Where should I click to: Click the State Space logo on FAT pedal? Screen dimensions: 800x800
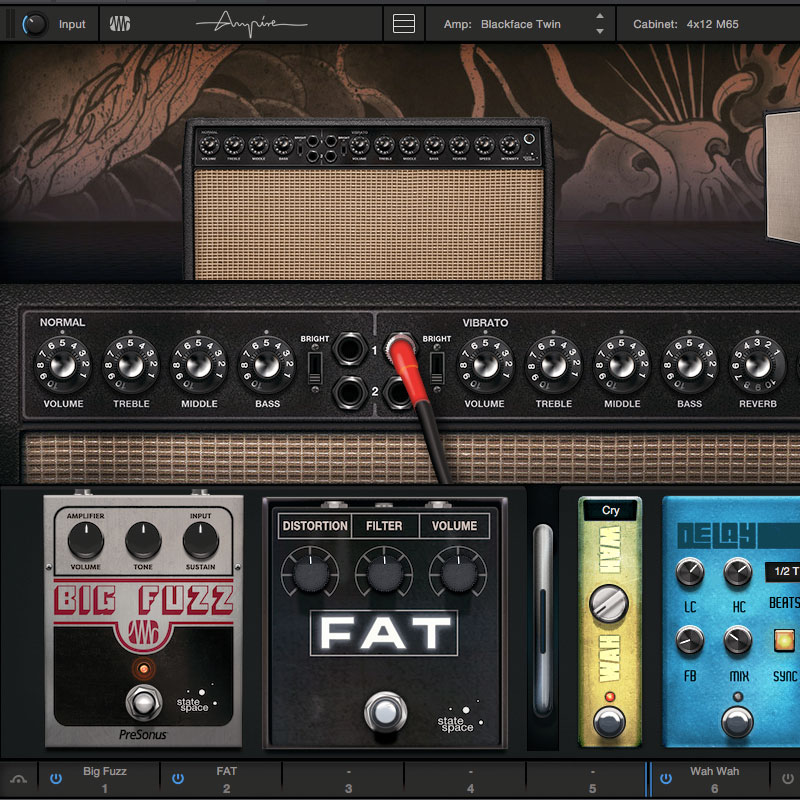[458, 718]
